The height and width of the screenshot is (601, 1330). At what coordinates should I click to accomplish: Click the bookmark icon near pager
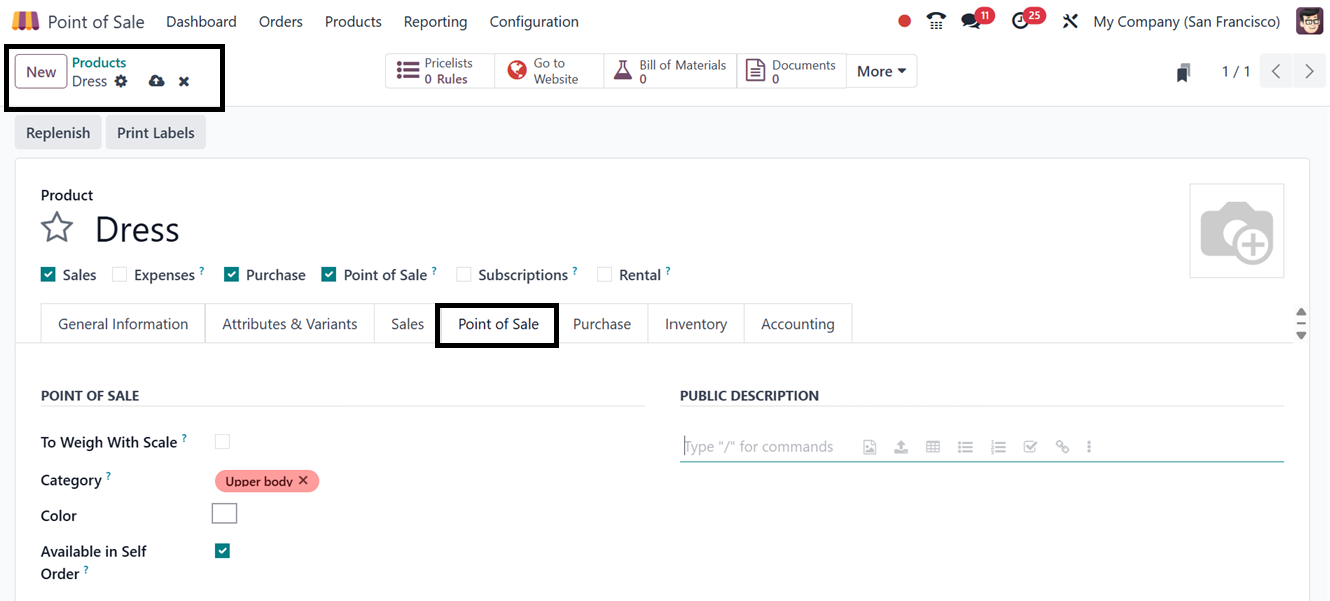[1184, 72]
